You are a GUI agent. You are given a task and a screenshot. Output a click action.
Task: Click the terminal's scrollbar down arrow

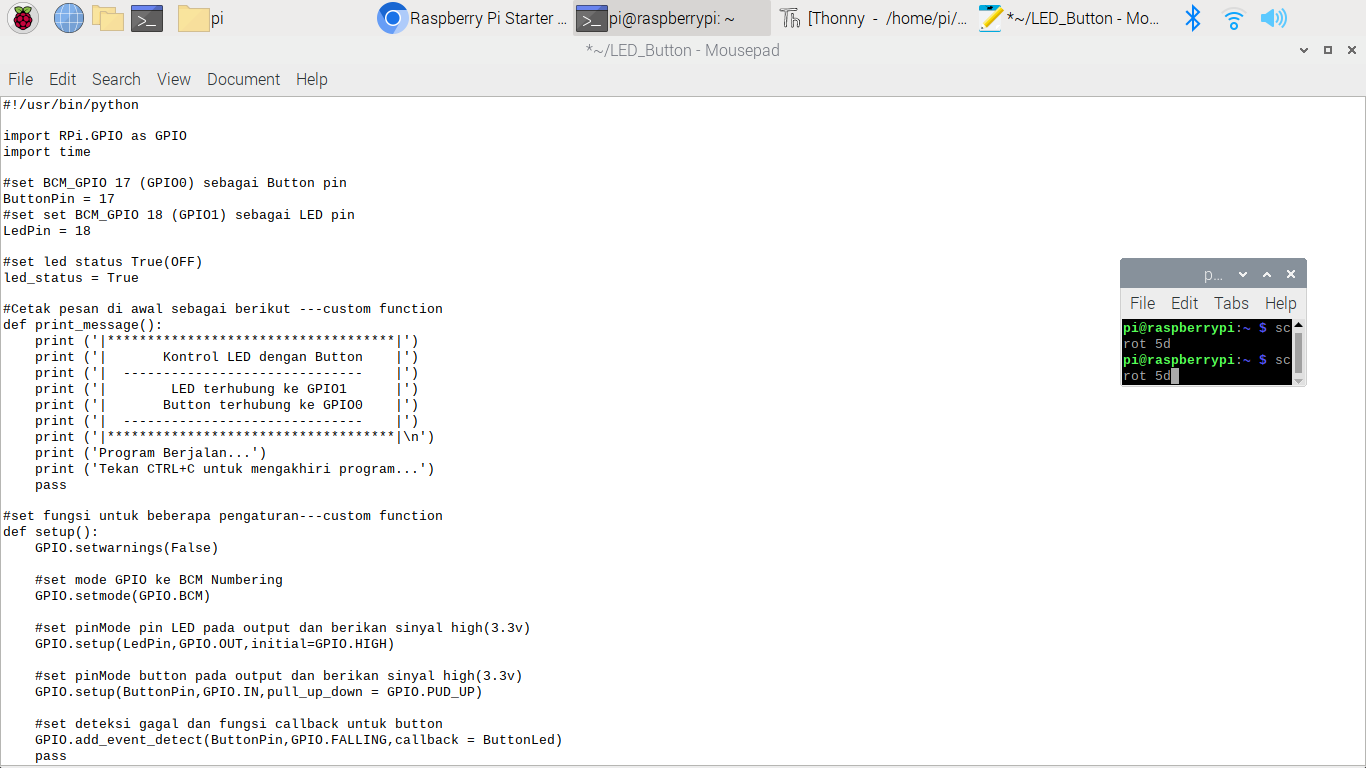(1299, 380)
